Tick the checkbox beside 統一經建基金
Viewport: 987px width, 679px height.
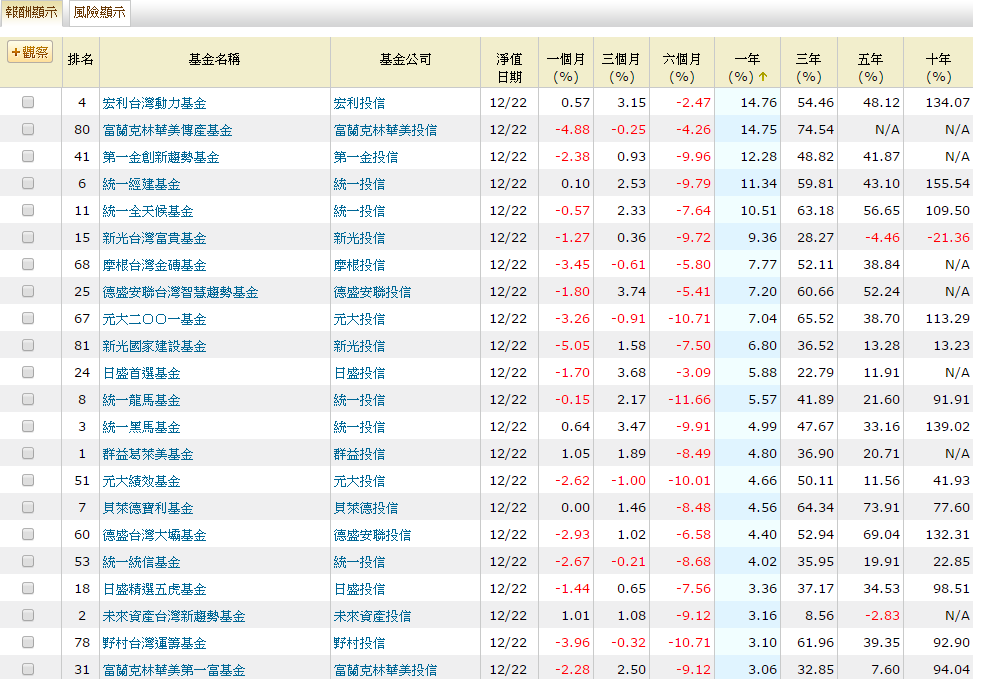click(x=28, y=183)
